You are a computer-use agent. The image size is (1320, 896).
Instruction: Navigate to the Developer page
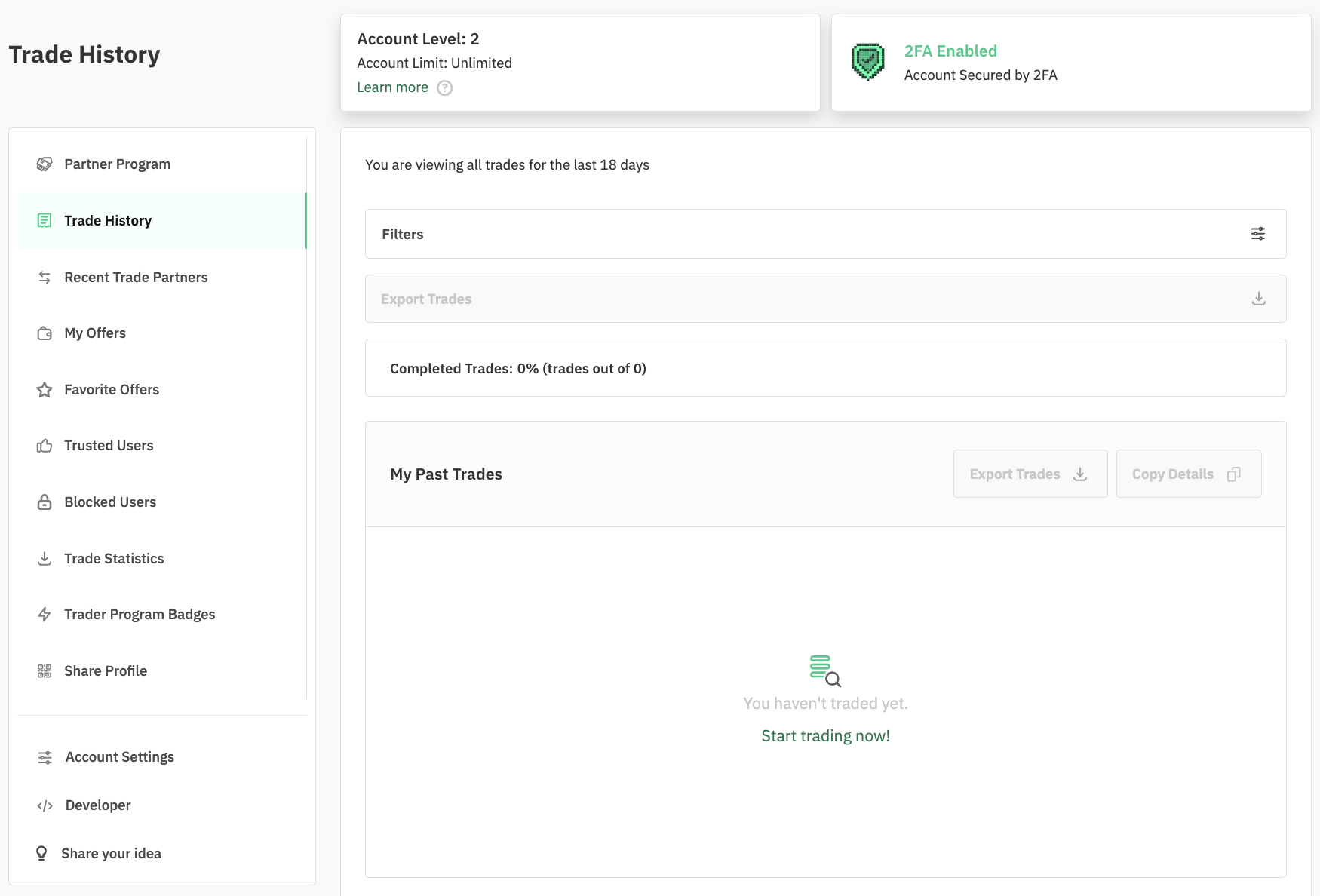tap(98, 805)
